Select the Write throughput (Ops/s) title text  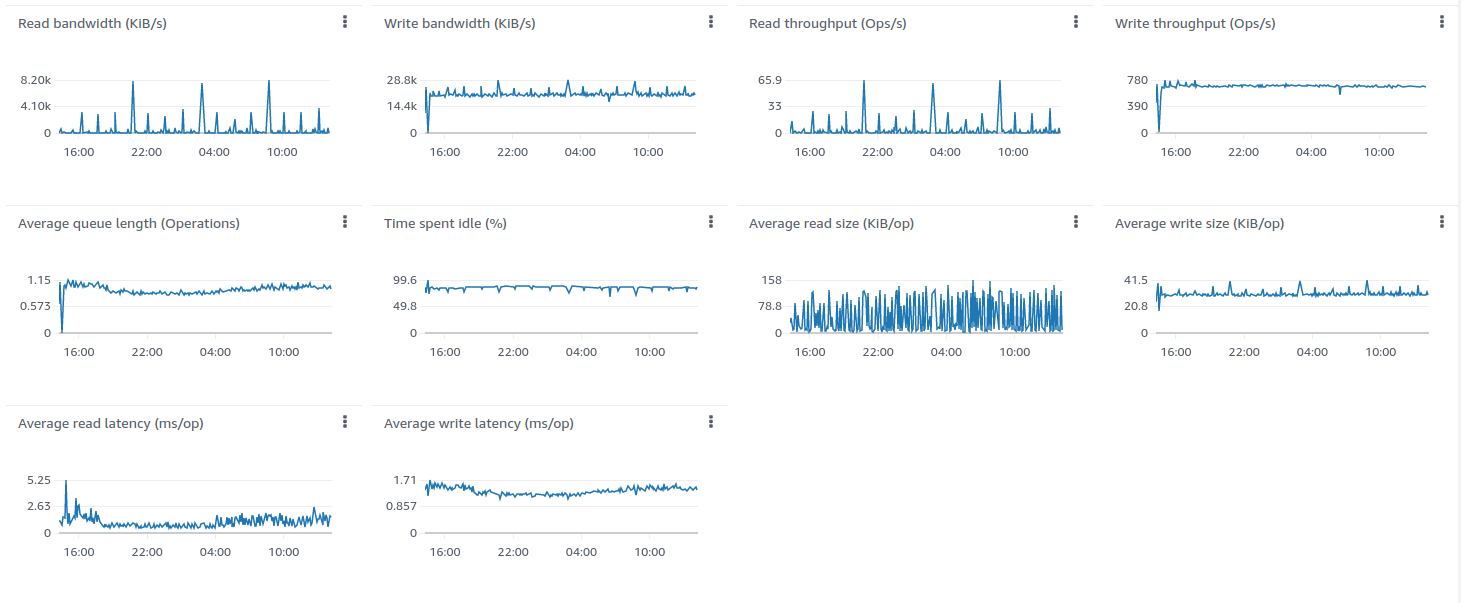pyautogui.click(x=1195, y=23)
